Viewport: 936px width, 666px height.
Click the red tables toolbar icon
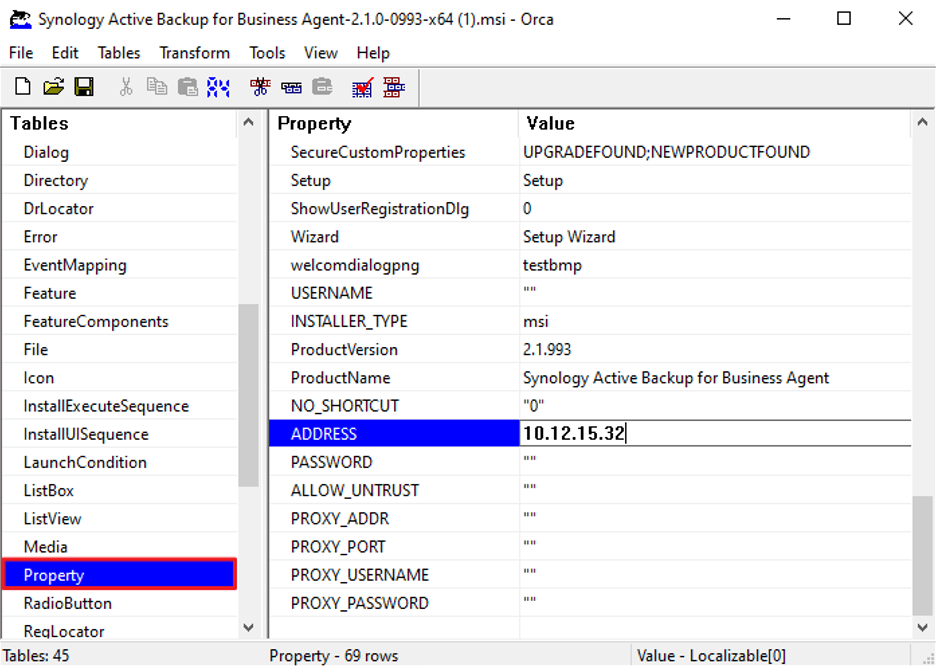(x=394, y=87)
